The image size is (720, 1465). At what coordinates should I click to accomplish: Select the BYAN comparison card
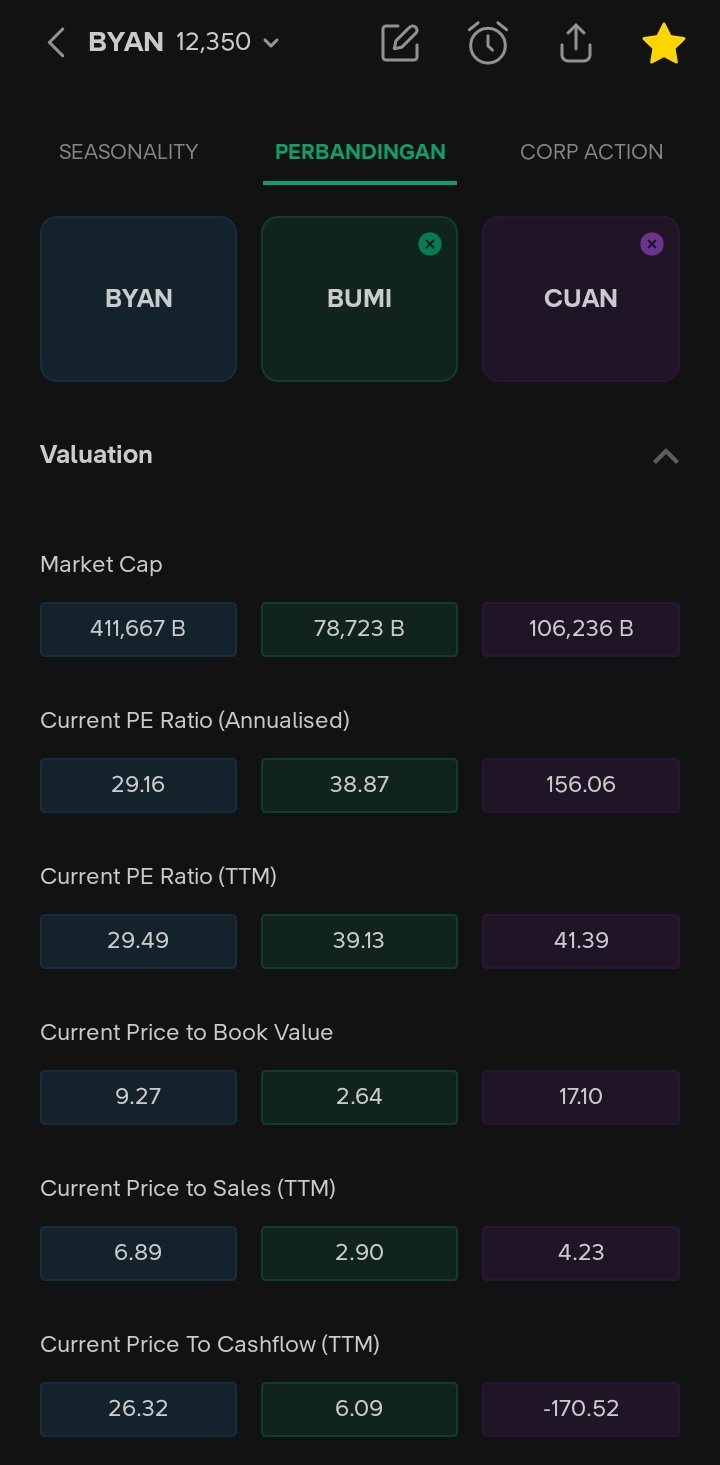coord(138,299)
